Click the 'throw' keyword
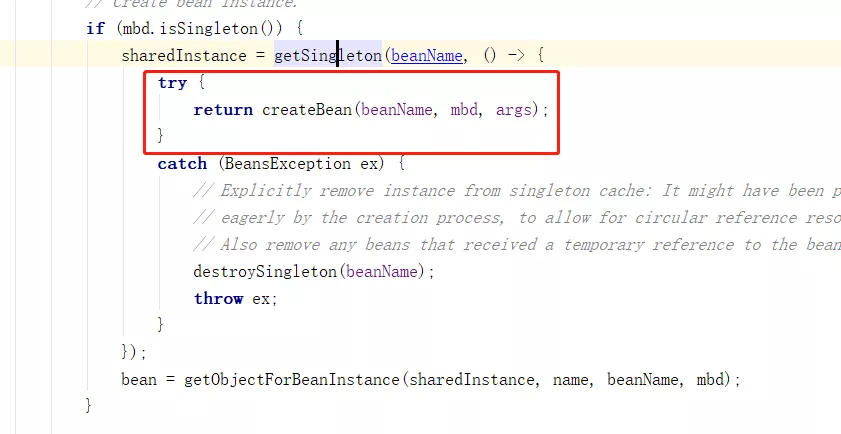Viewport: 841px width, 434px height. tap(218, 299)
